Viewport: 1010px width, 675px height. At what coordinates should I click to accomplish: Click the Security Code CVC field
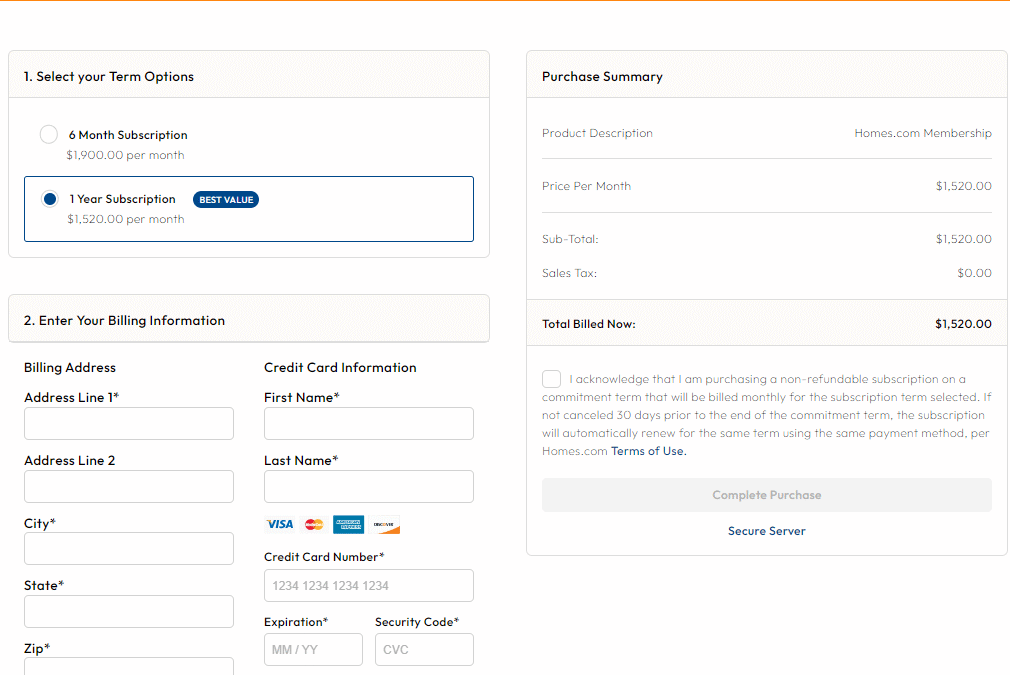pos(424,649)
